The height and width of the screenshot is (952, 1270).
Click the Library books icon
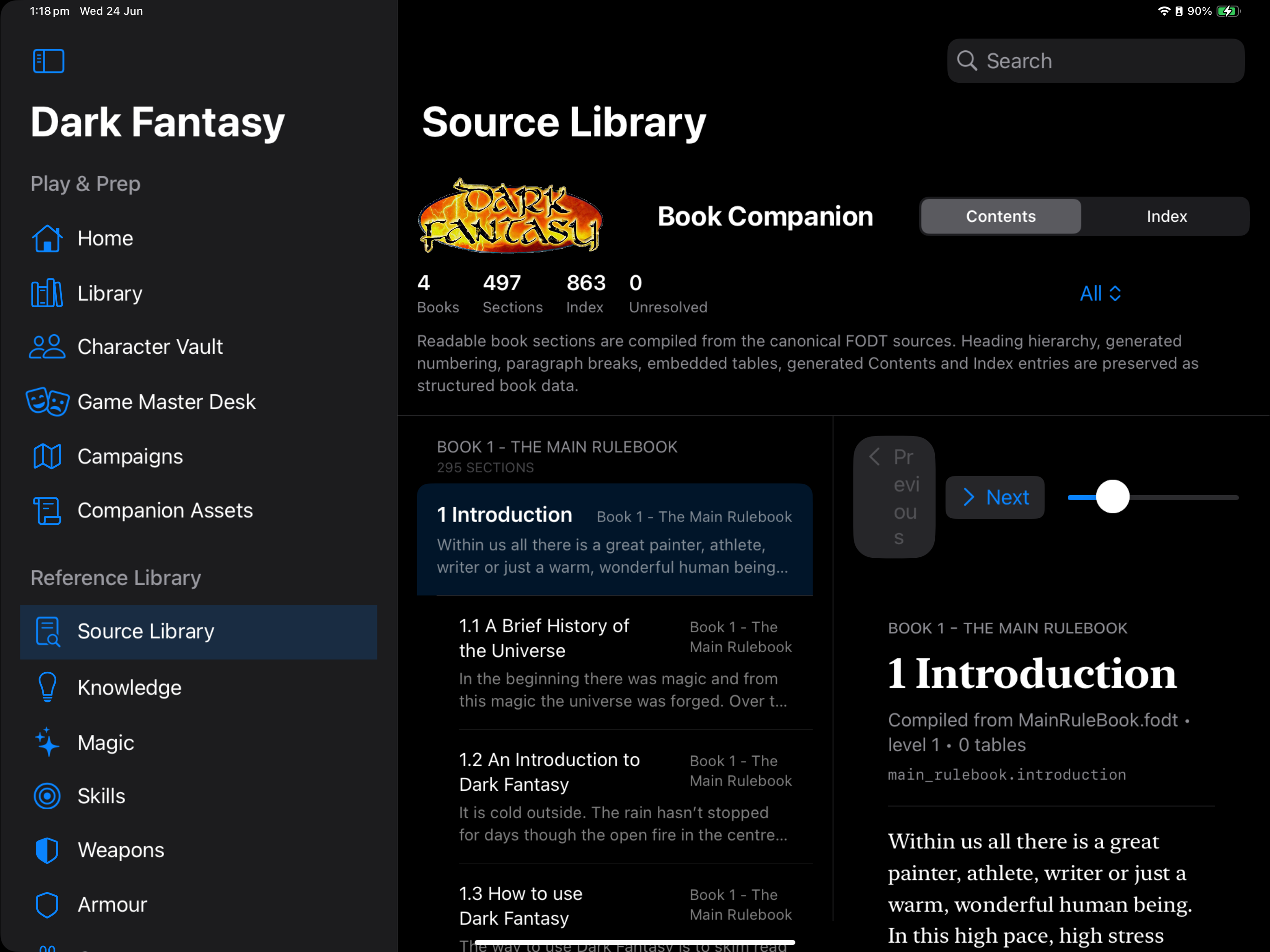click(46, 293)
